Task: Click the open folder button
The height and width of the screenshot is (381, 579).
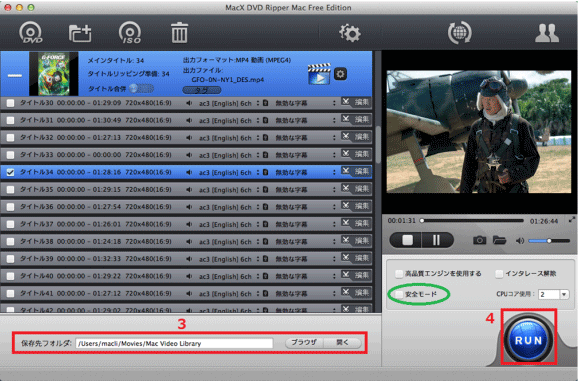Action: [342, 343]
